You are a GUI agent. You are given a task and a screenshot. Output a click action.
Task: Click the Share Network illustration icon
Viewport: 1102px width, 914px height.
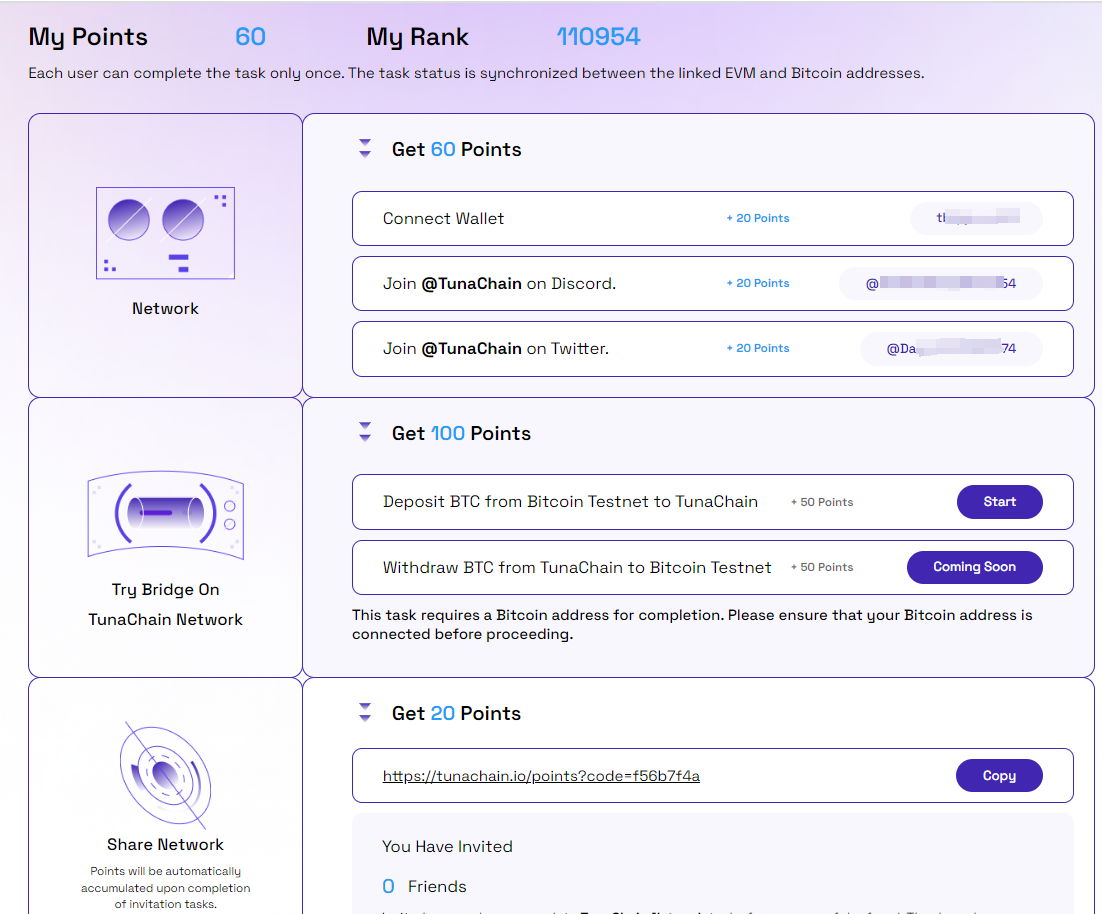point(165,775)
